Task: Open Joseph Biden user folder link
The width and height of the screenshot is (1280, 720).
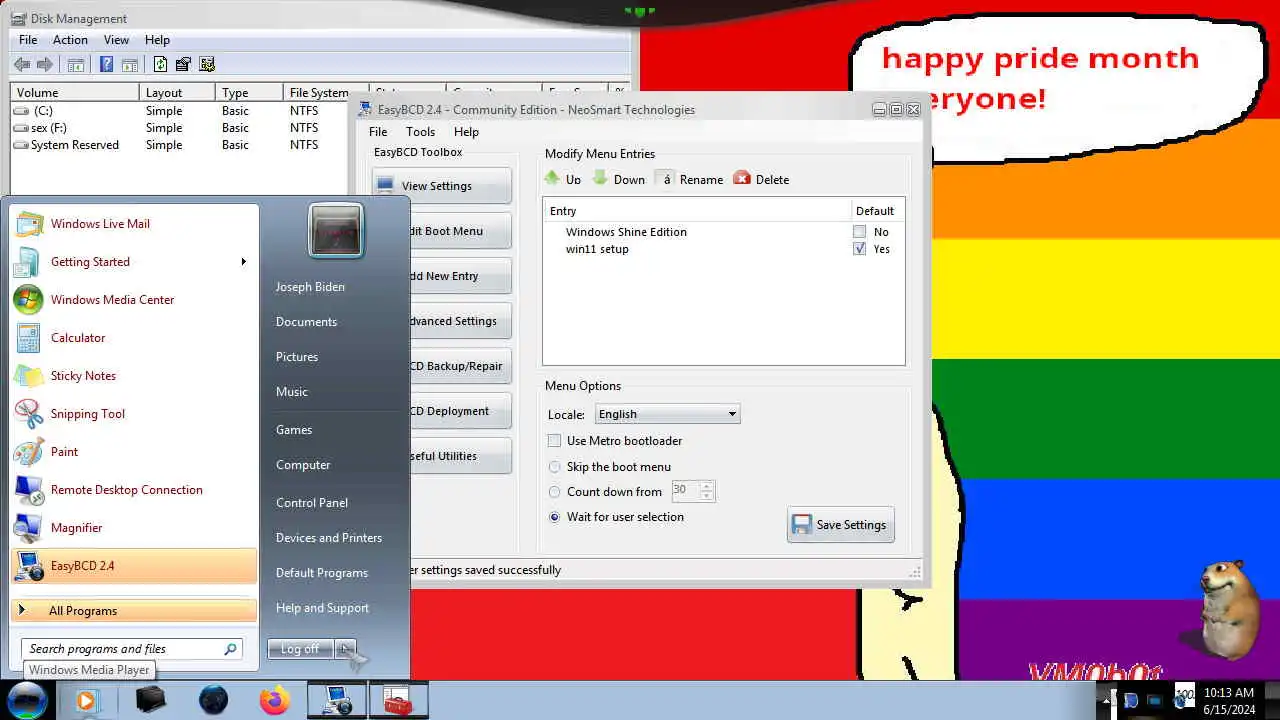Action: tap(310, 287)
